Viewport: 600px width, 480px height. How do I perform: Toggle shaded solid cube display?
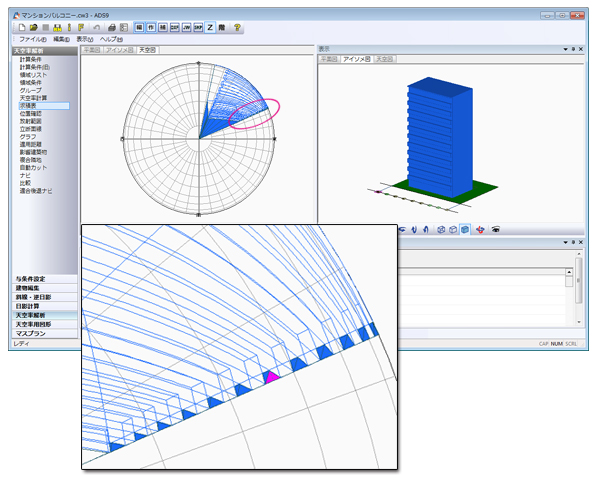click(465, 230)
